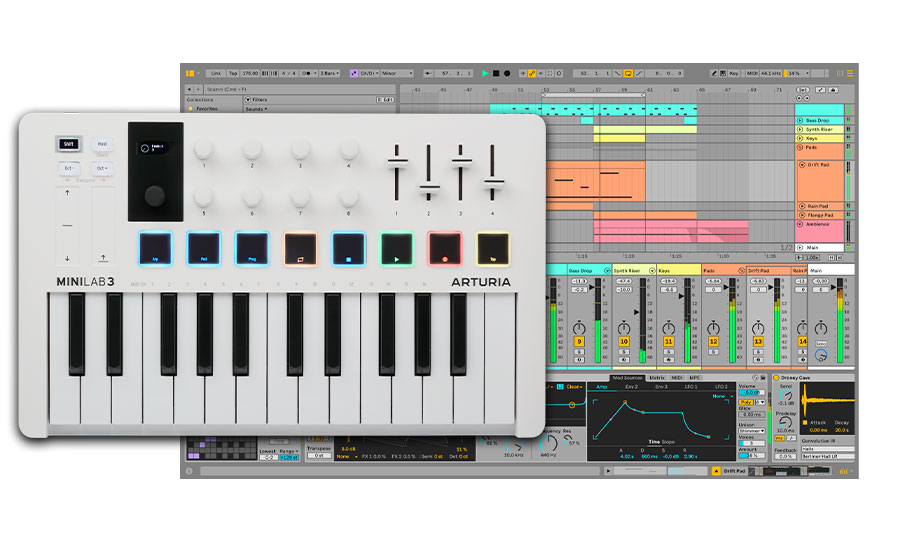Click the Keys track pan knob
This screenshot has width=900, height=542.
(669, 328)
